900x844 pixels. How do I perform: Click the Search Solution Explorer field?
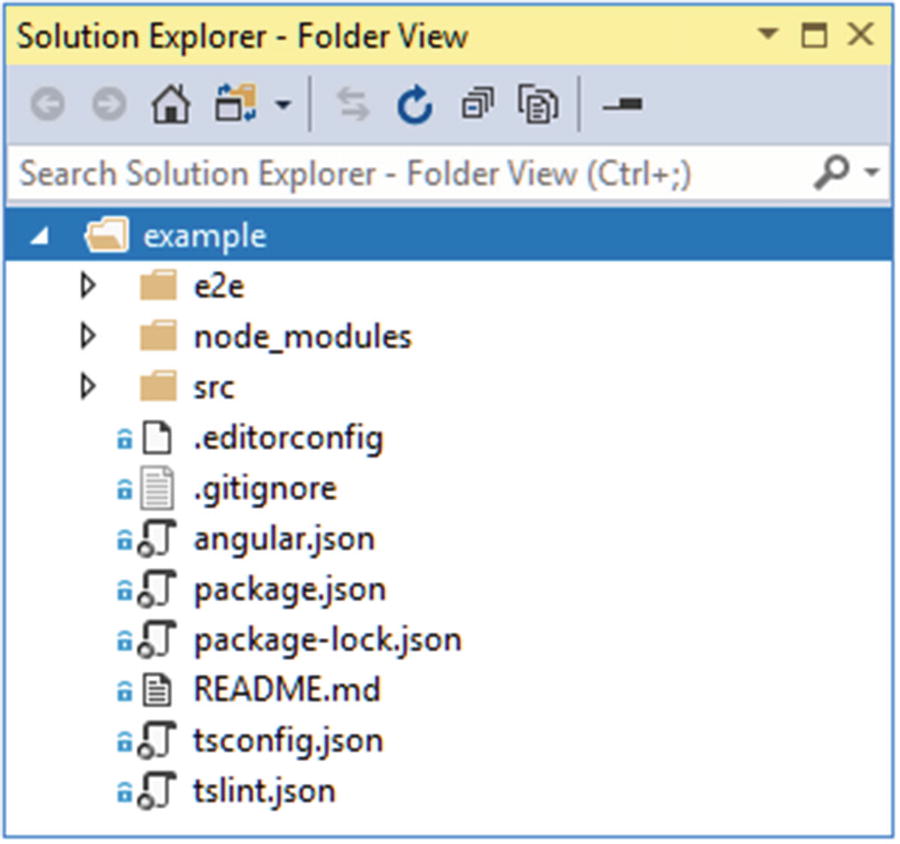pyautogui.click(x=400, y=173)
